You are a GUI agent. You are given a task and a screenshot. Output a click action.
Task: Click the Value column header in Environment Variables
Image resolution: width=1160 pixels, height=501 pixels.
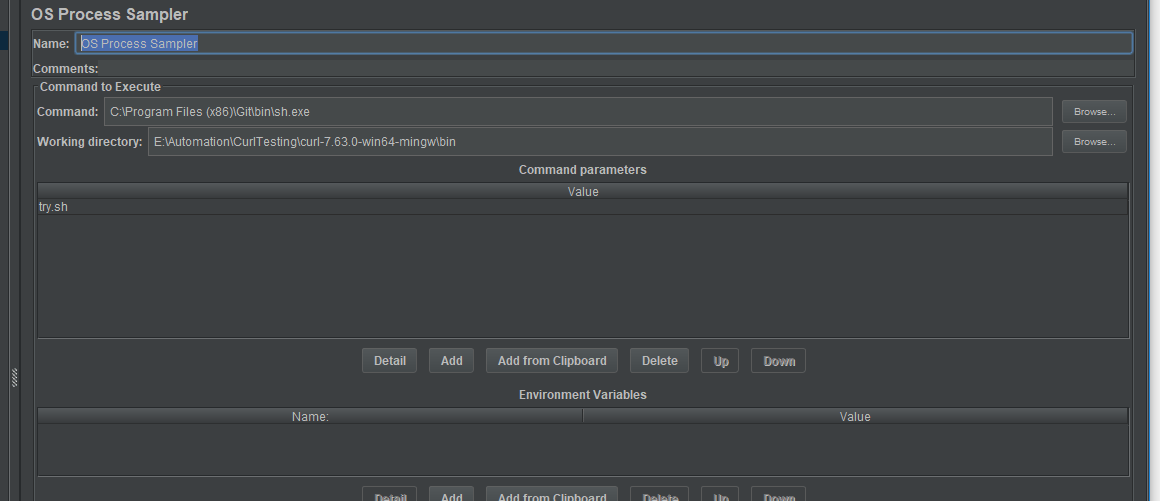pyautogui.click(x=855, y=416)
